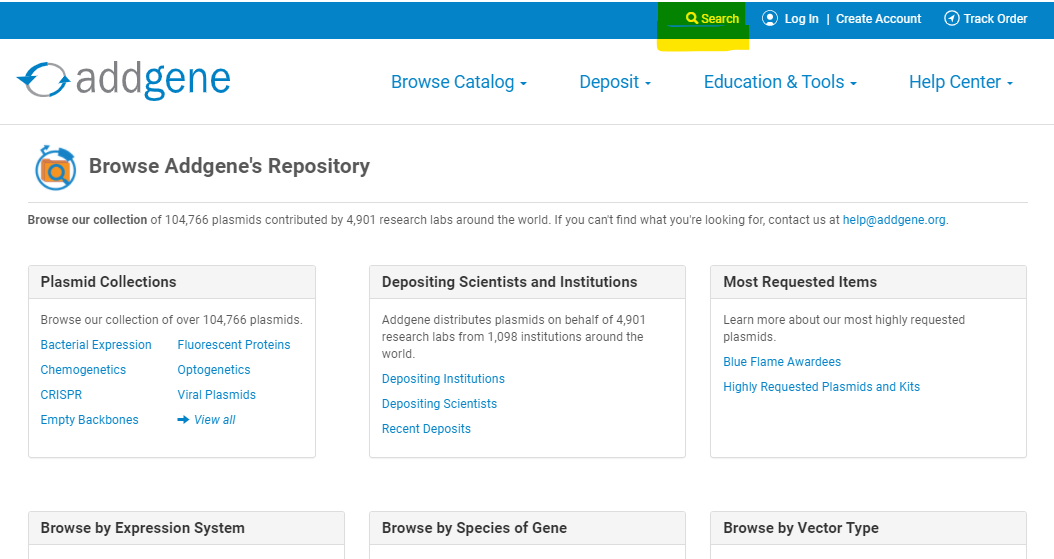Open the Blue Flame Awardees link
This screenshot has height=559, width=1054.
(x=782, y=361)
